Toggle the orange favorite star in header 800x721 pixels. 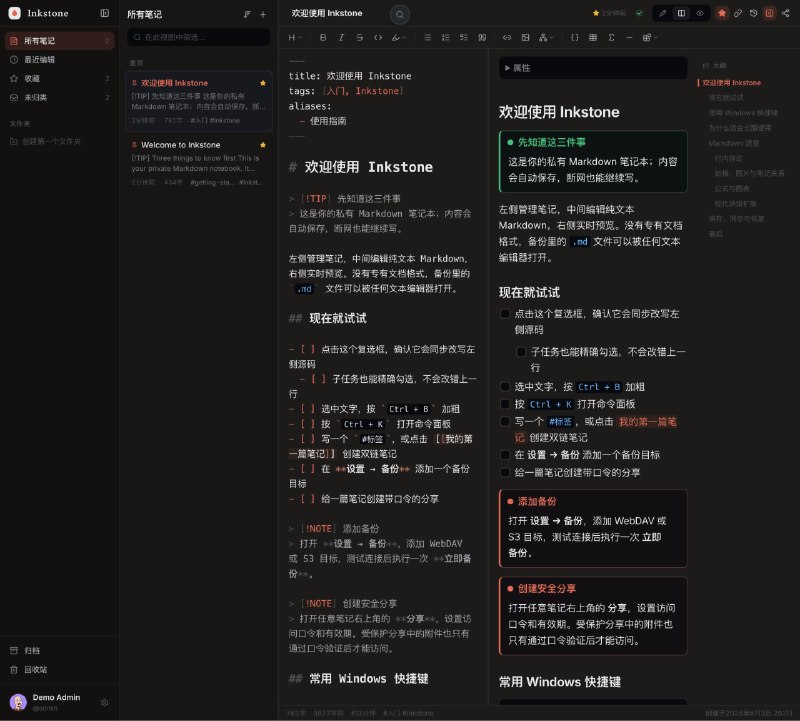[722, 13]
